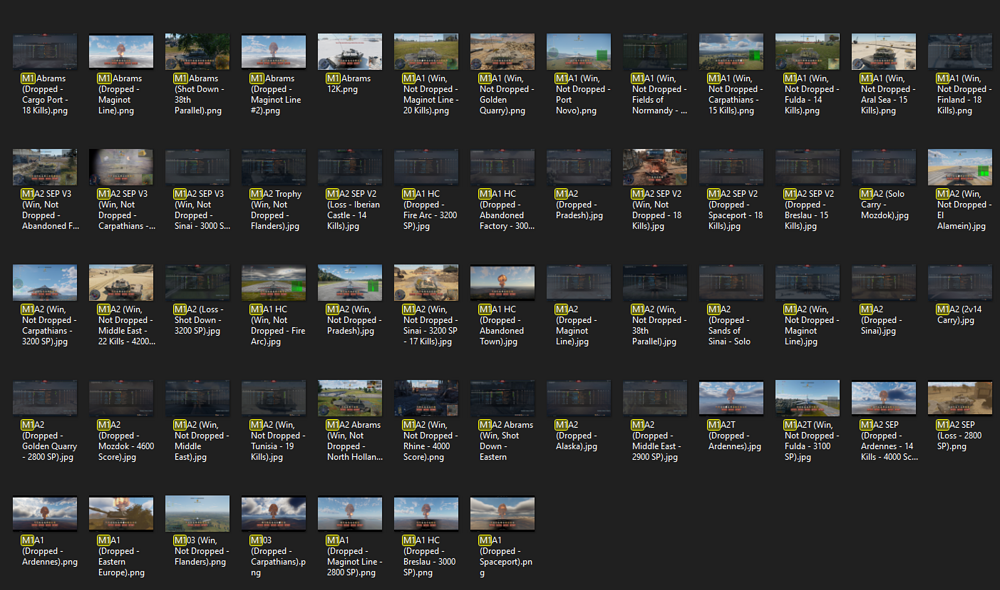Click M1A2 Abrams North Hollan... file name
The width and height of the screenshot is (1000, 590).
pyautogui.click(x=355, y=441)
